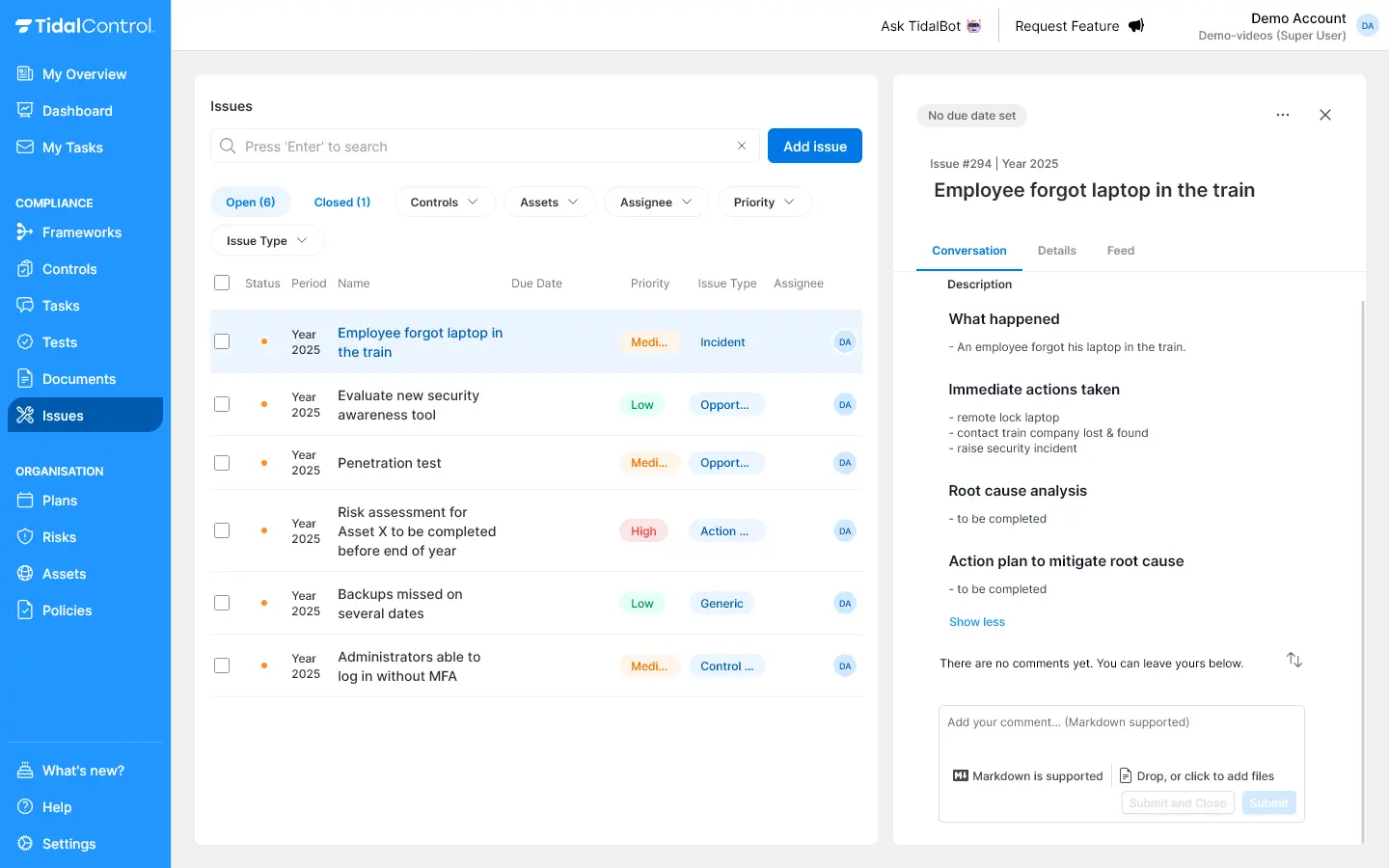Screen dimensions: 1389x868
Task: Click the Risks shield icon
Action: coord(25,537)
